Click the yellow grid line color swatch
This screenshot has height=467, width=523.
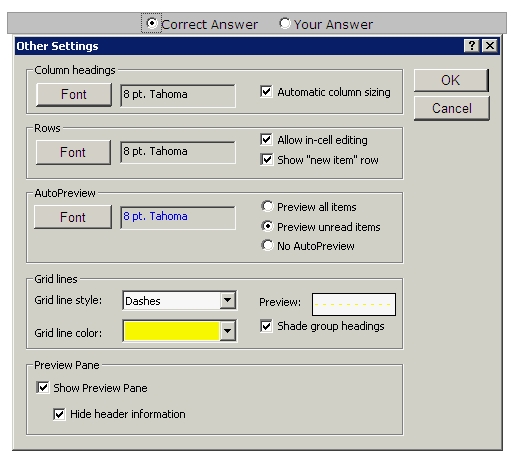pos(171,331)
